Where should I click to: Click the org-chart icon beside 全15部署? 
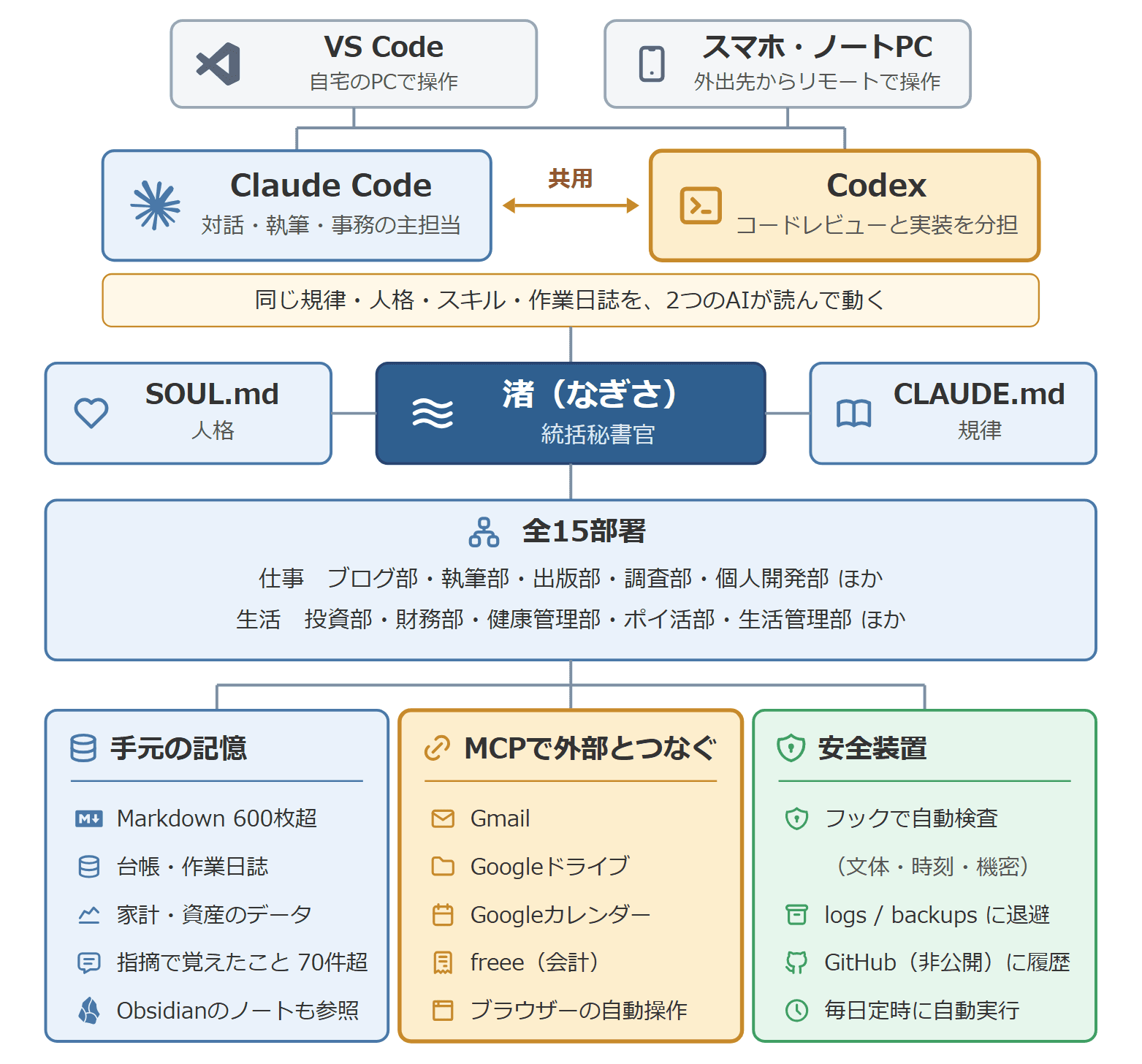tap(484, 532)
